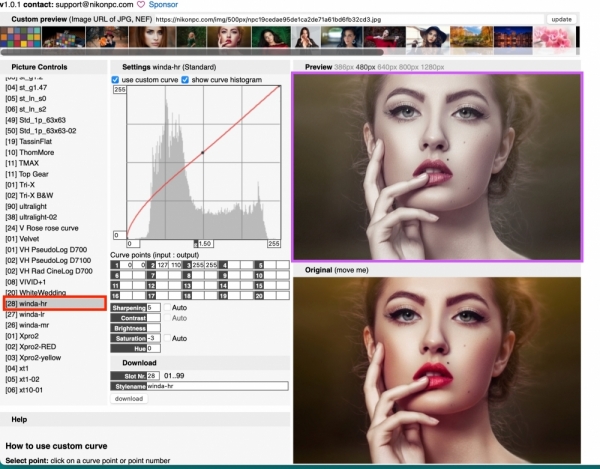The image size is (600, 469).
Task: Toggle 'show curve histogram' checkbox
Action: pyautogui.click(x=186, y=79)
